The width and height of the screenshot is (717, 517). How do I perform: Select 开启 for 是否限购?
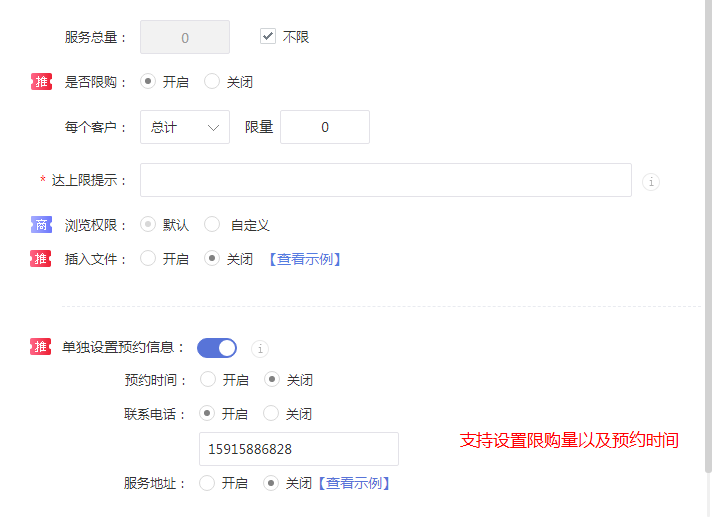pos(148,81)
